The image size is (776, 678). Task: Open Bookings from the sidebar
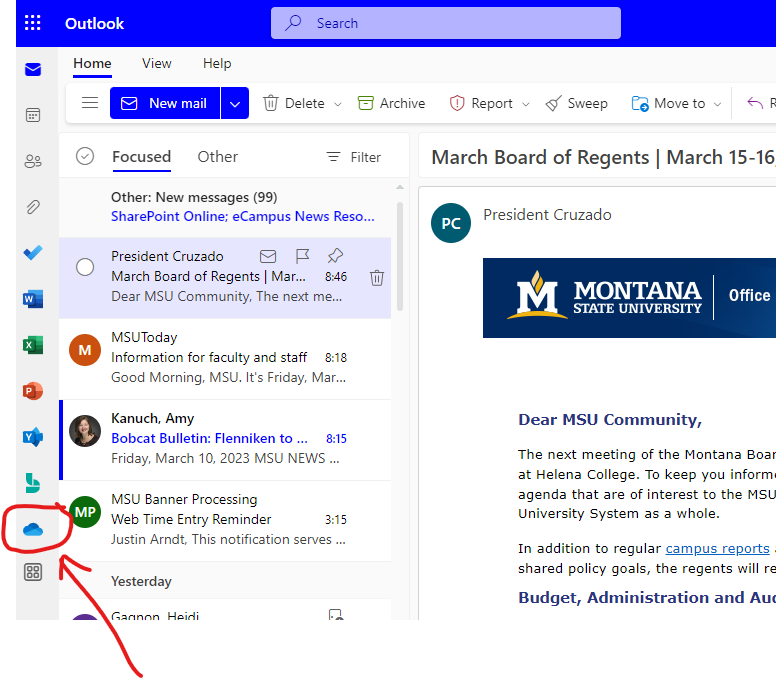(x=33, y=483)
